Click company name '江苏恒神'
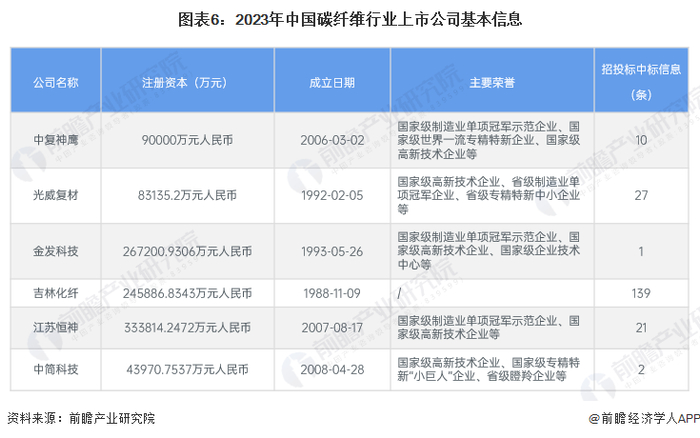This screenshot has width=700, height=438. coord(56,328)
